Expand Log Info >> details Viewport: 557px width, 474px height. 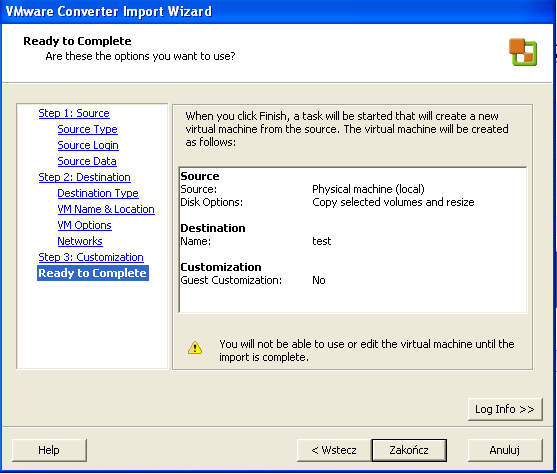pos(505,409)
